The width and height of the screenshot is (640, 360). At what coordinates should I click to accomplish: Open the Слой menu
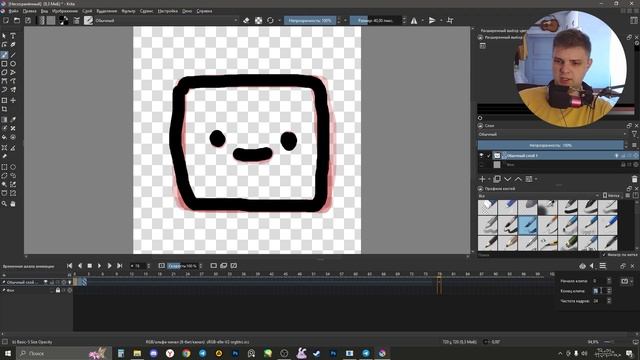(x=87, y=11)
